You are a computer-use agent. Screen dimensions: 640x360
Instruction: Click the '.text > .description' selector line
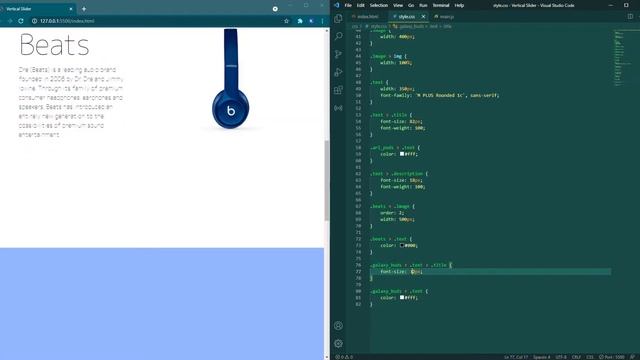click(399, 173)
